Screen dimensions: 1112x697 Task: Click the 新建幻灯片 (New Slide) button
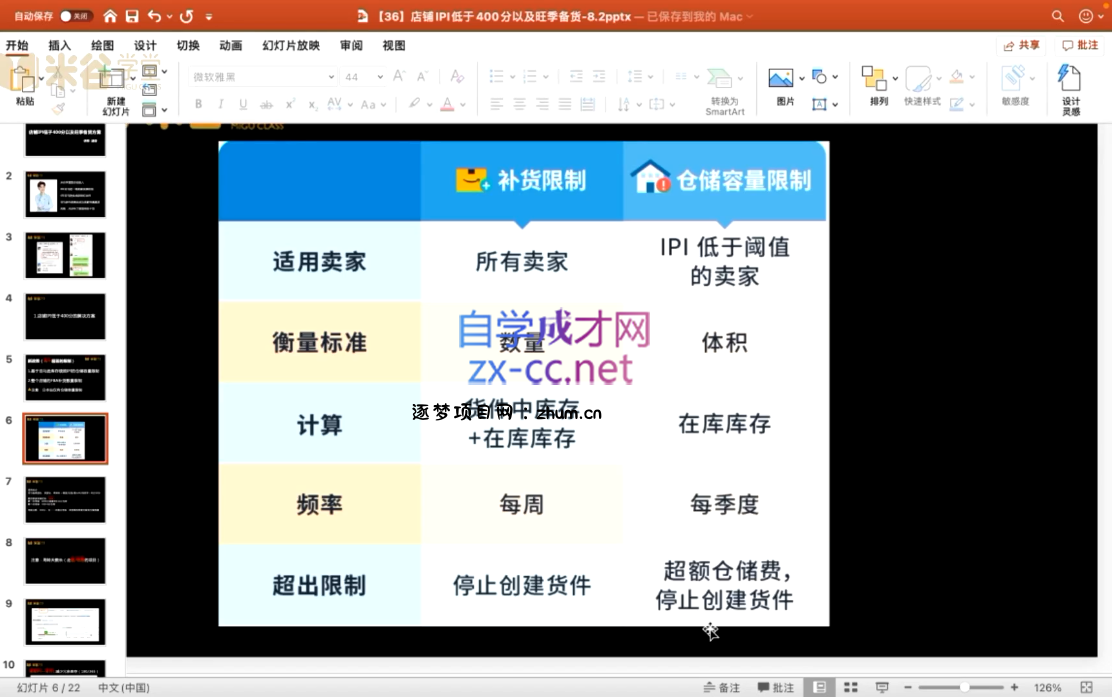(114, 88)
